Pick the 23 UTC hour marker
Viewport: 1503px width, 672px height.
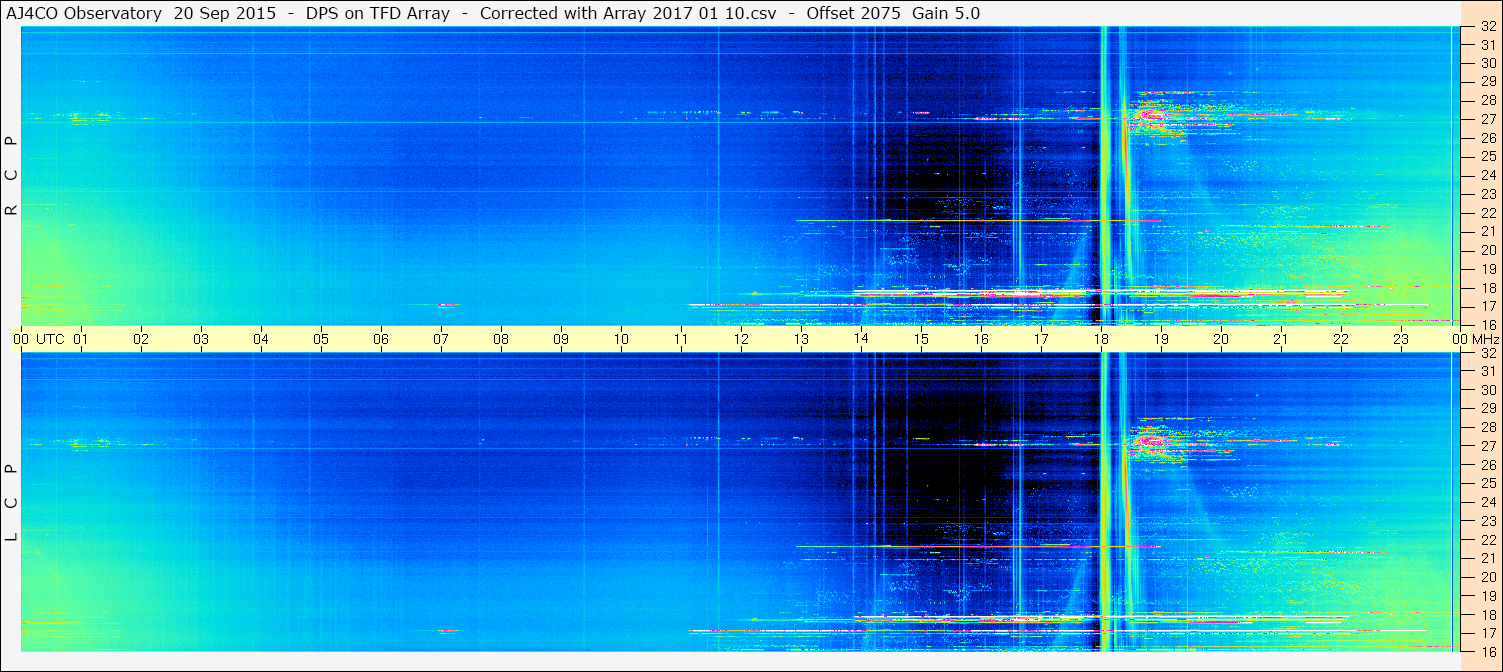click(x=1401, y=339)
